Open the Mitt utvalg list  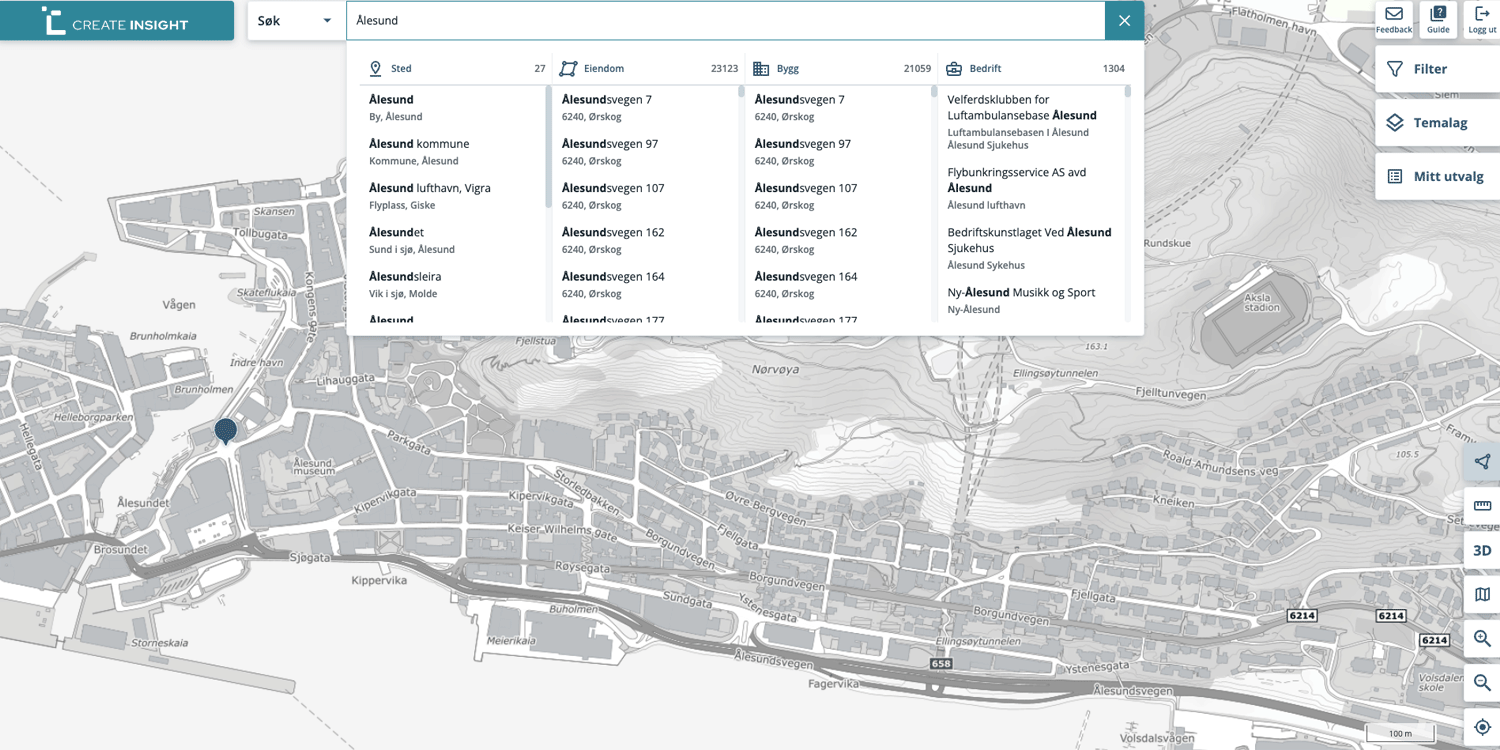tap(1437, 177)
